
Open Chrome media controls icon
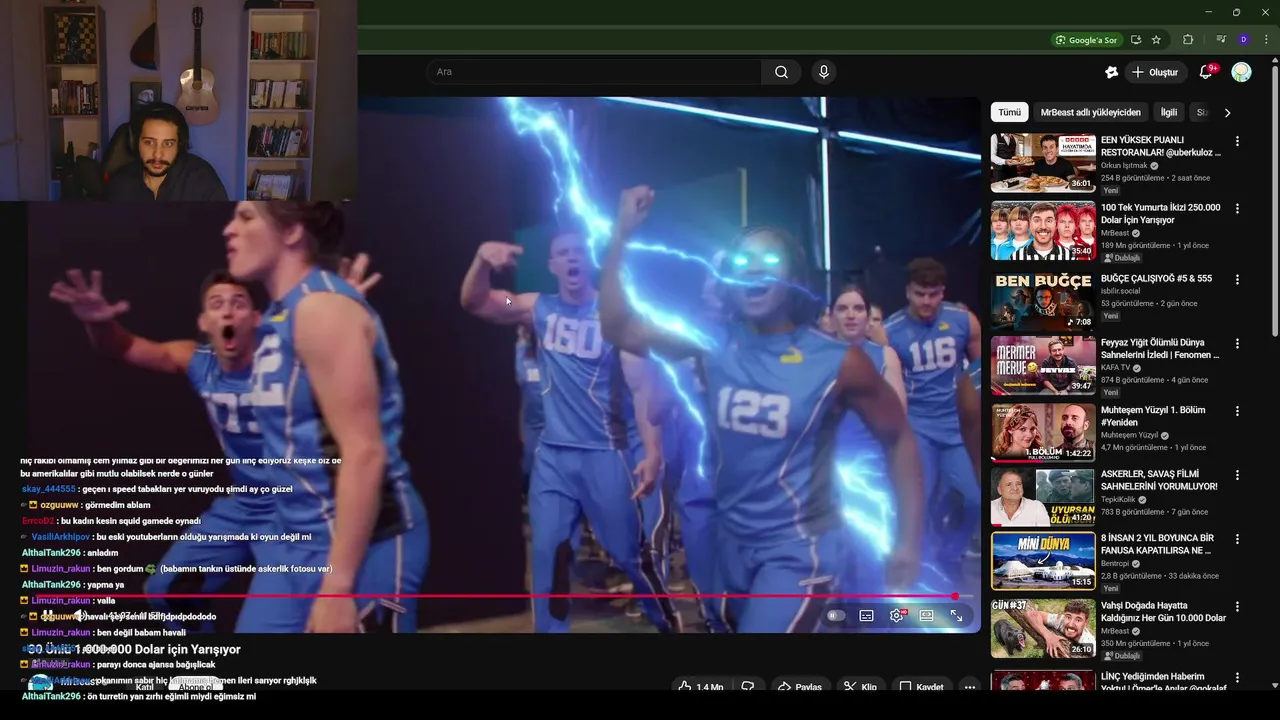point(1221,40)
